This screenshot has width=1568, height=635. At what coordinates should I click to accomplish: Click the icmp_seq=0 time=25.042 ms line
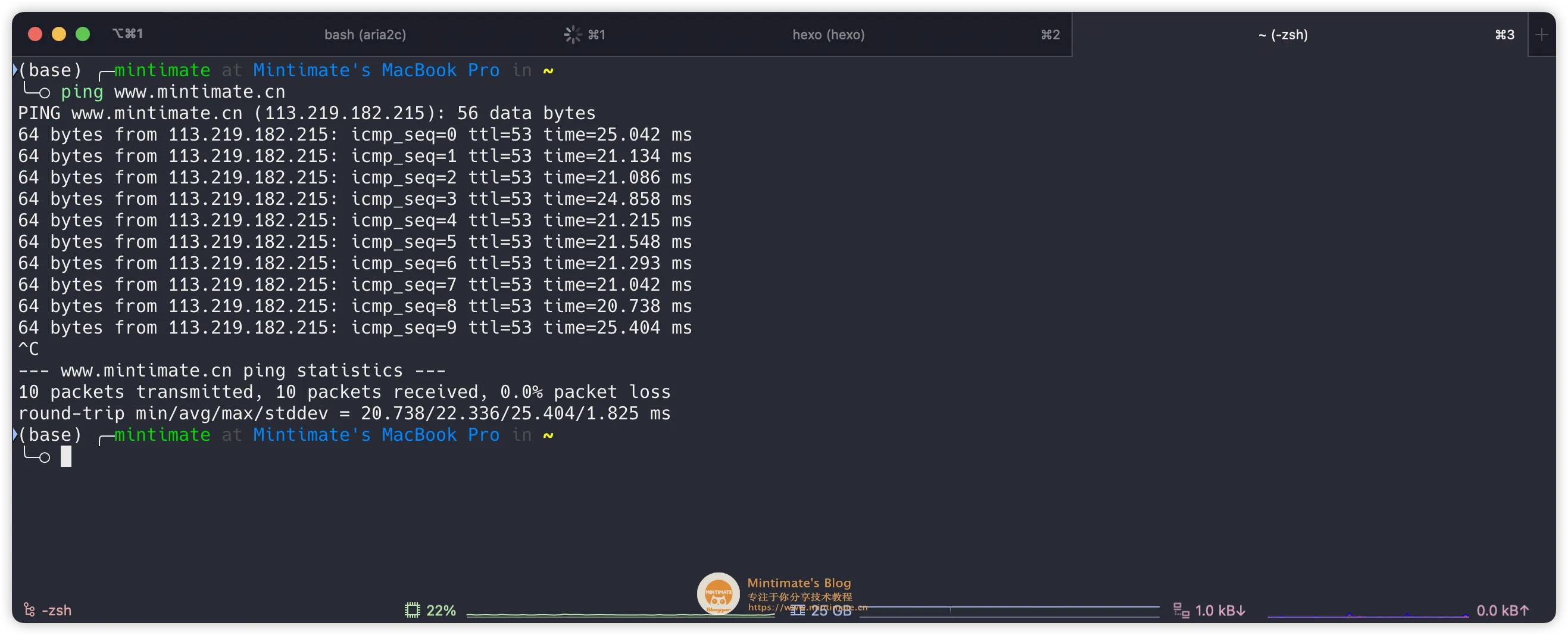(354, 135)
